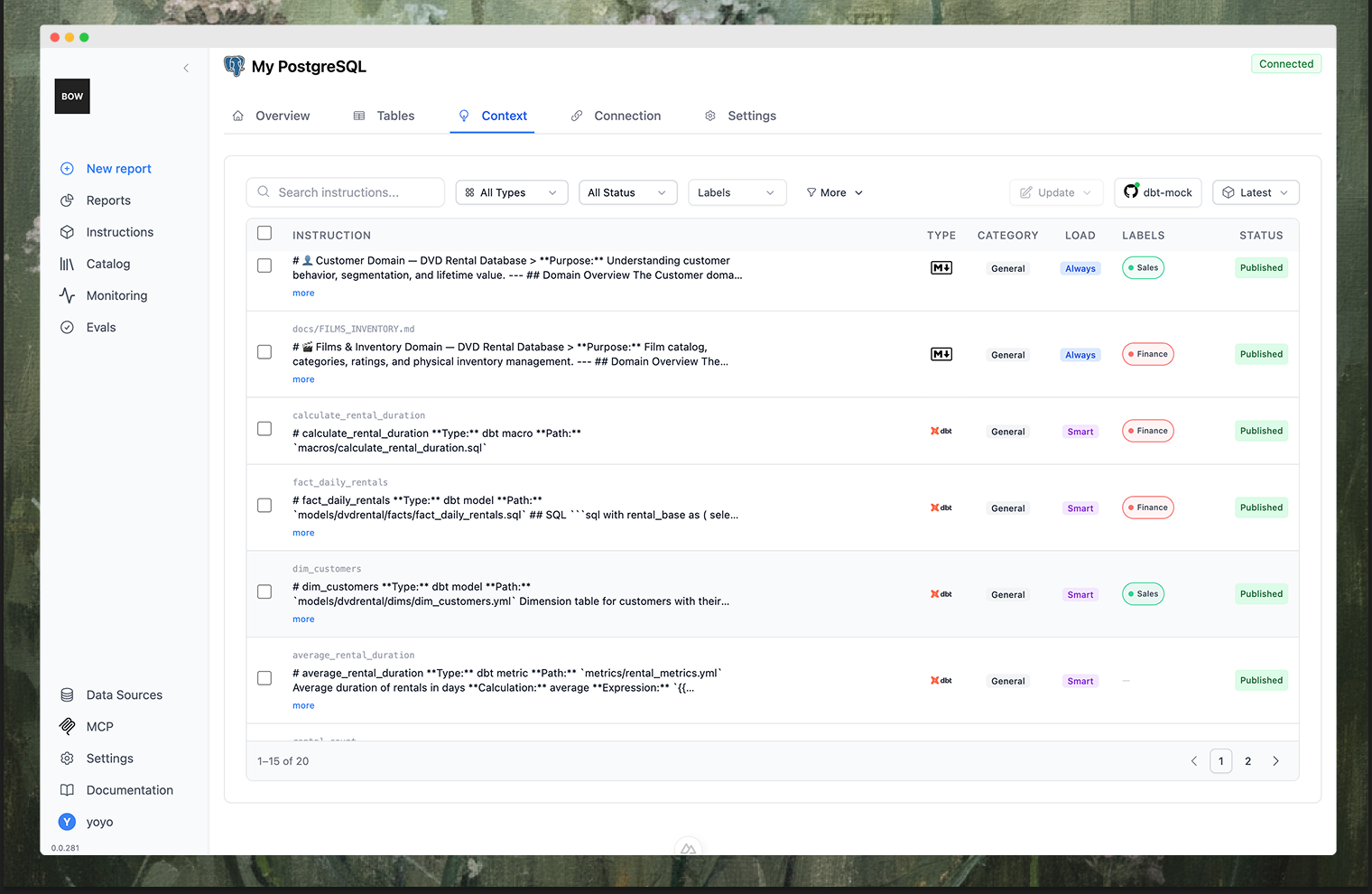The image size is (1372, 894).
Task: Click the dbt icon for fact_daily_rentals
Action: click(941, 508)
